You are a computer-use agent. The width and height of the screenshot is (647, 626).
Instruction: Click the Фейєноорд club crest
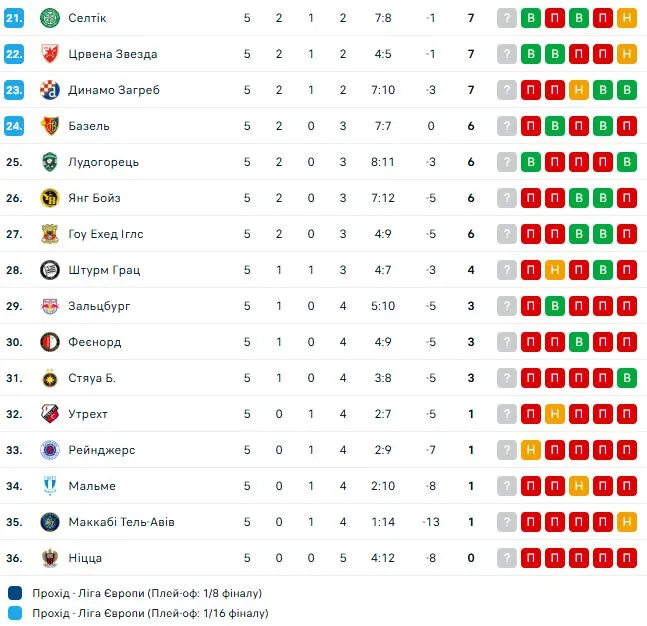click(50, 342)
